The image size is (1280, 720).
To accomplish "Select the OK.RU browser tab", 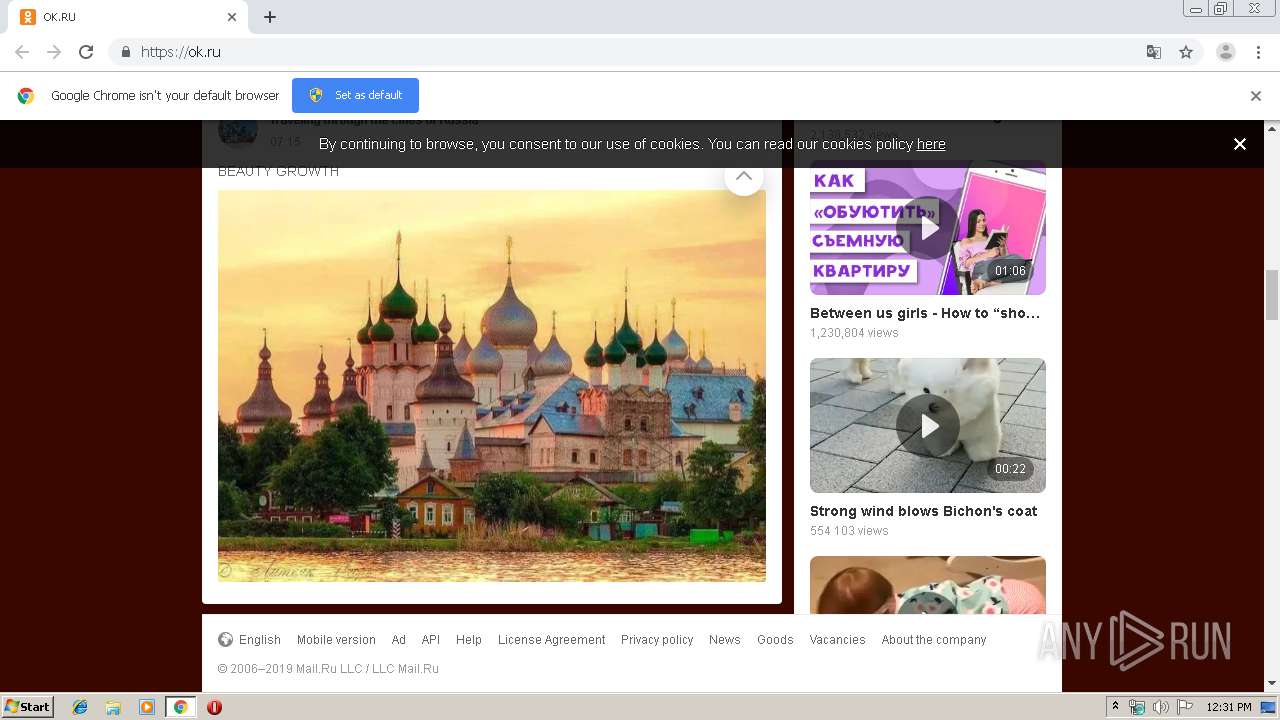I will click(128, 17).
